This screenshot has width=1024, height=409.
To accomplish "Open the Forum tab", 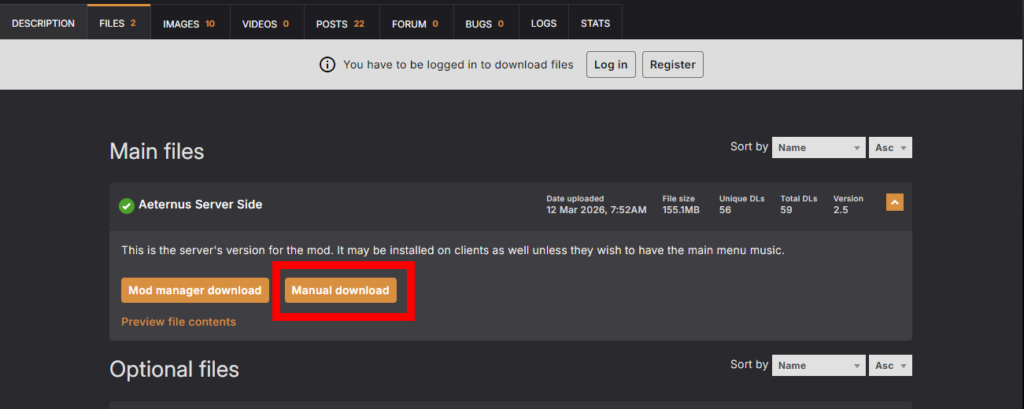I will (415, 23).
